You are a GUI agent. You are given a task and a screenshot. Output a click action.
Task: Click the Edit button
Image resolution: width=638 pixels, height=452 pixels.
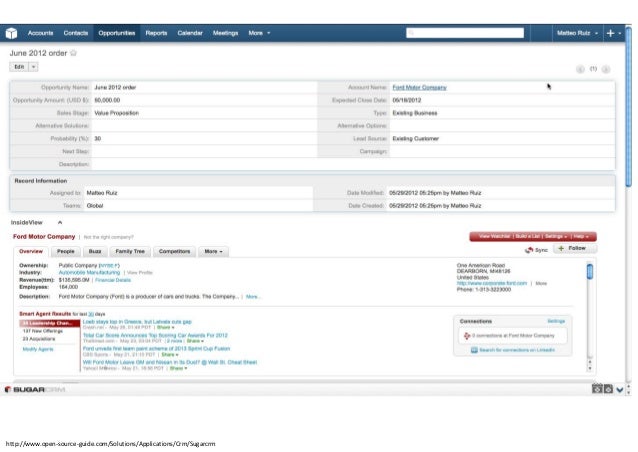pos(19,67)
